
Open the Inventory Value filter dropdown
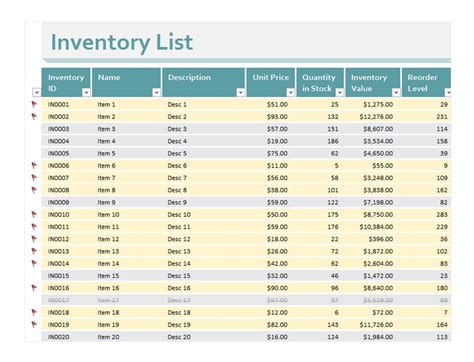click(x=396, y=92)
